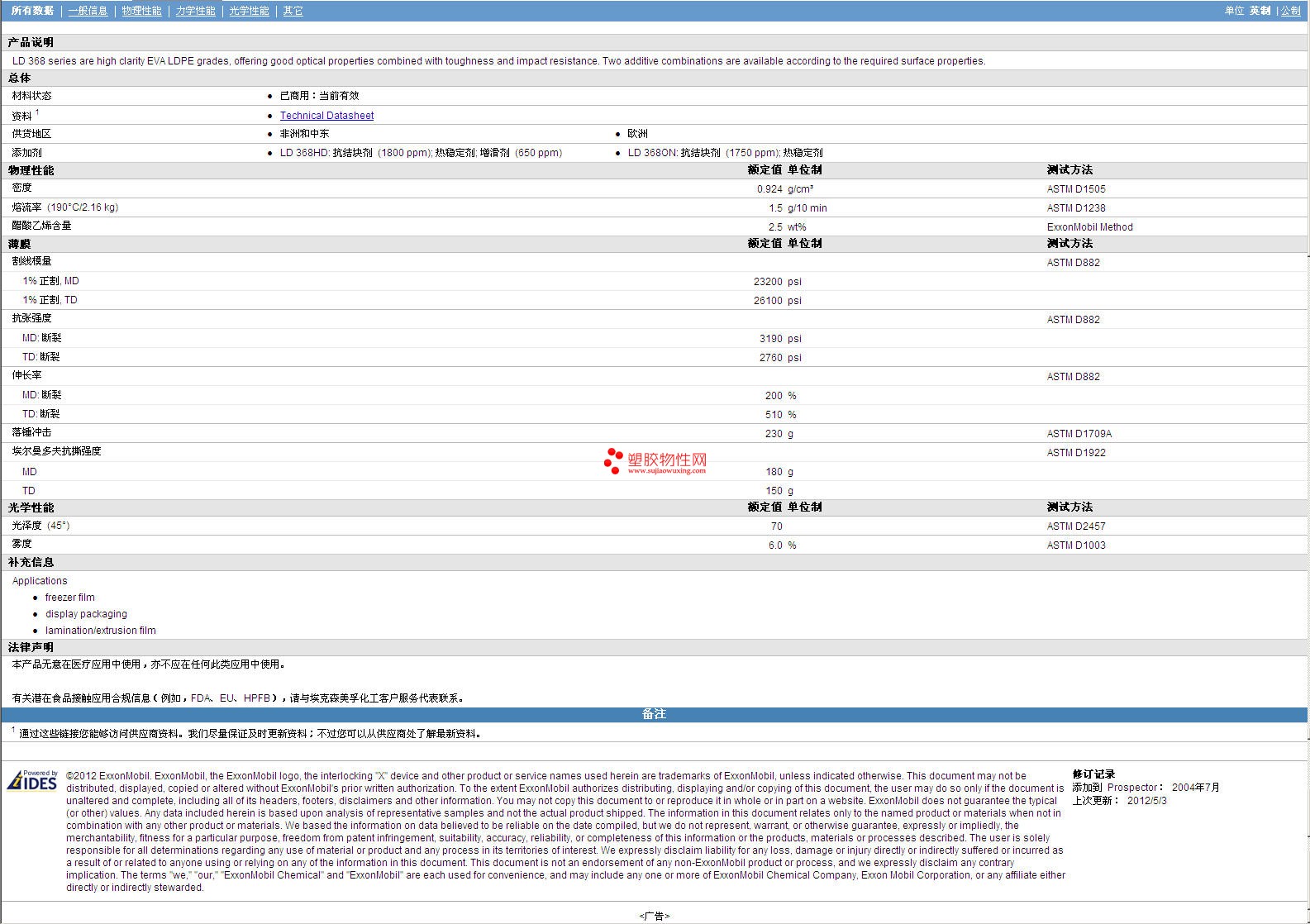Click the 落锤冲击 row label
The image size is (1310, 924).
point(31,432)
